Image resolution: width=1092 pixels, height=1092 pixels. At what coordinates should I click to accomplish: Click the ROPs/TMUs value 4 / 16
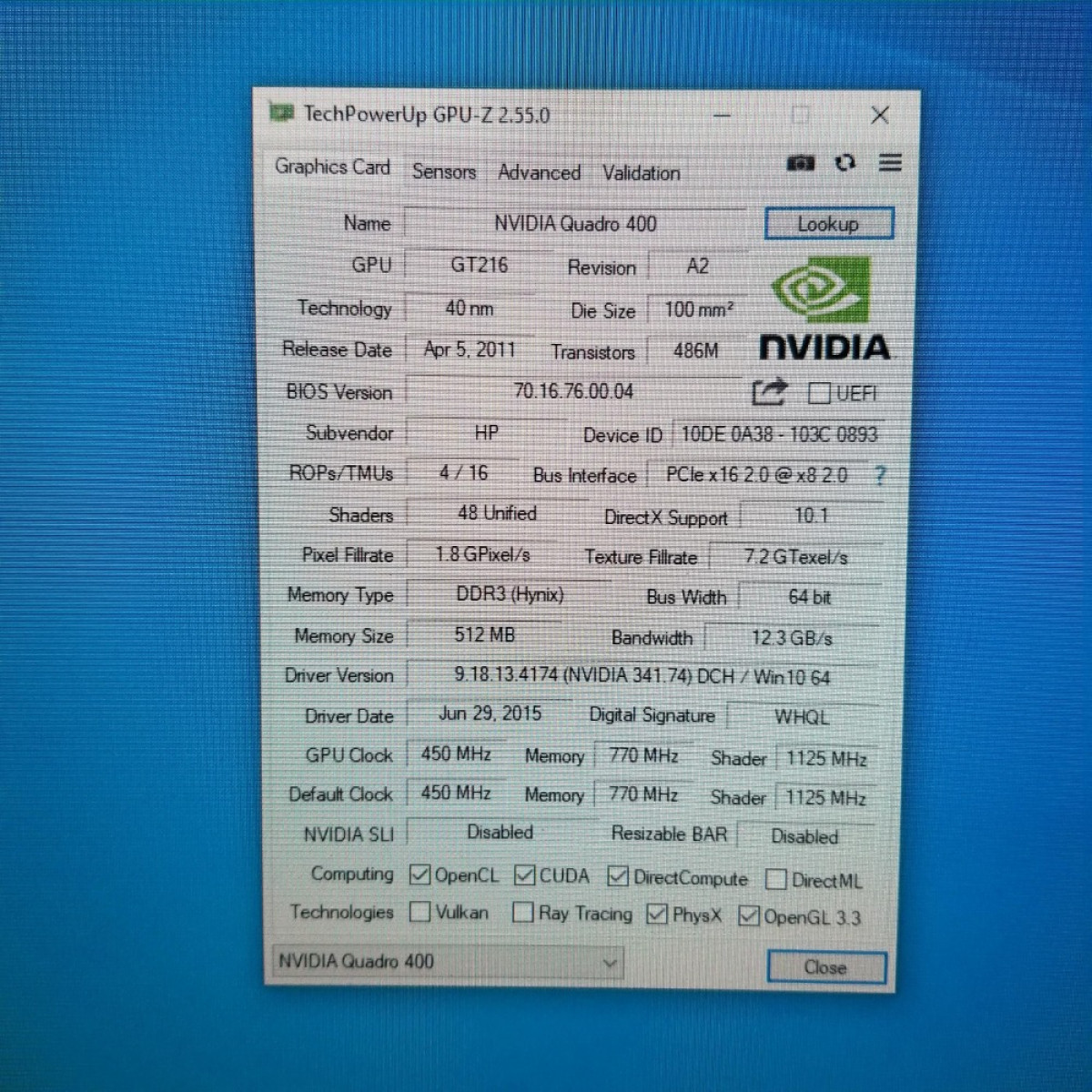click(463, 472)
